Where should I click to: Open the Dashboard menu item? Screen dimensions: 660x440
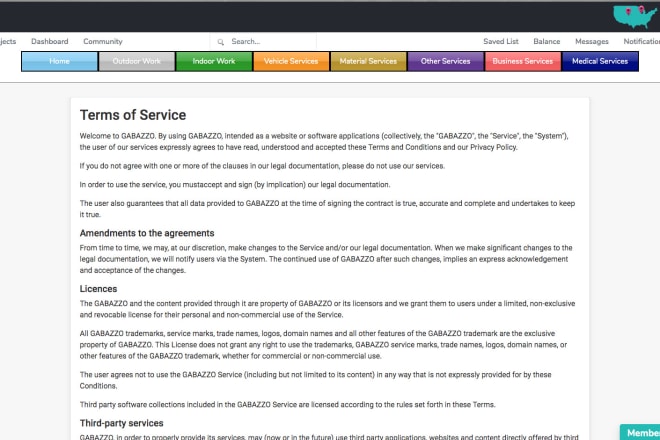50,41
